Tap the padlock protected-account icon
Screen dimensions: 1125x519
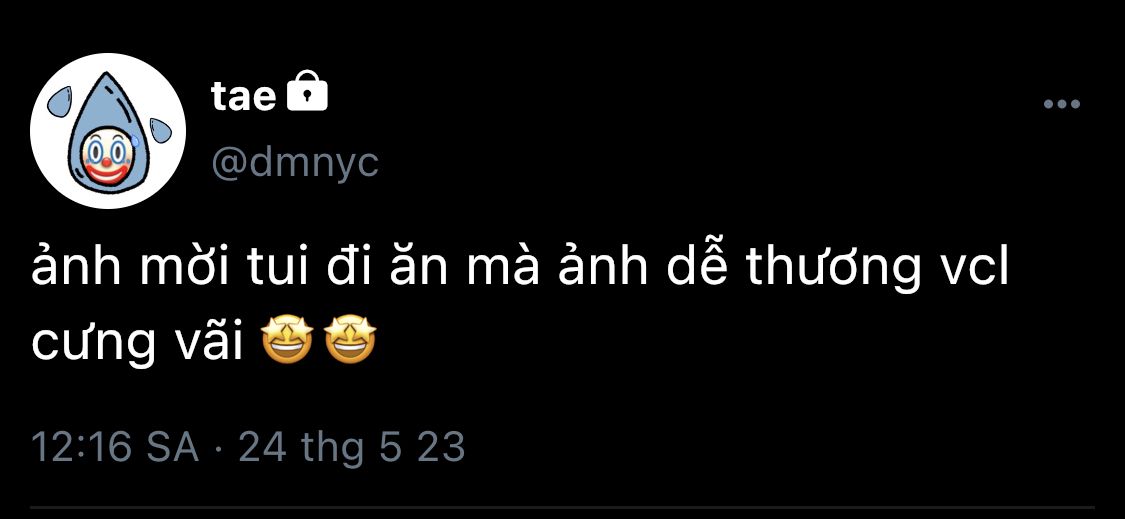pos(307,91)
